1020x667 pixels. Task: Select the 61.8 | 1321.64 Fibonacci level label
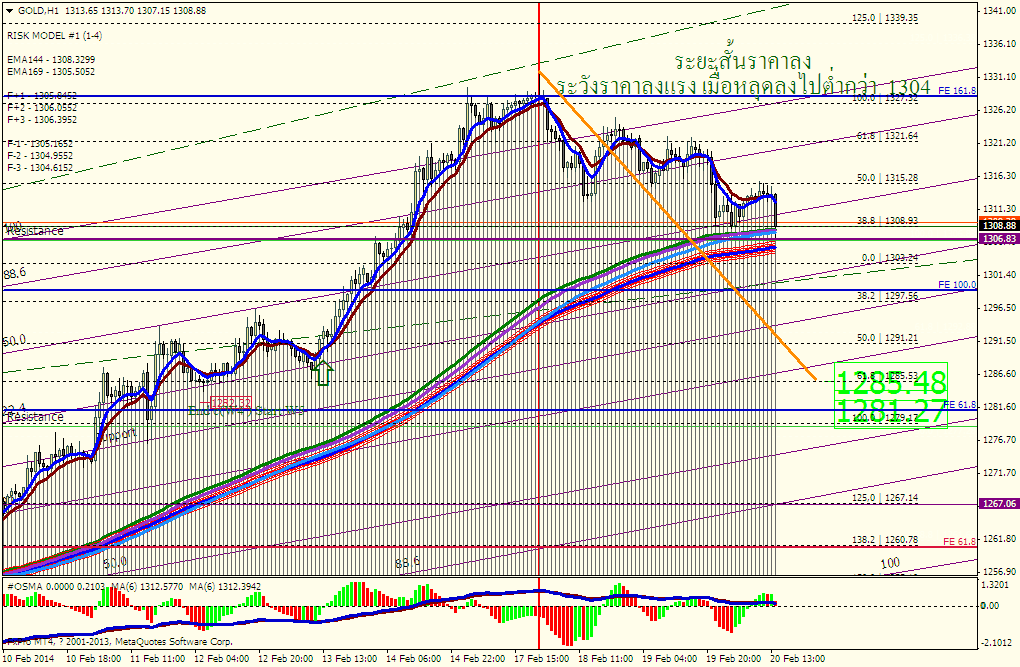884,136
